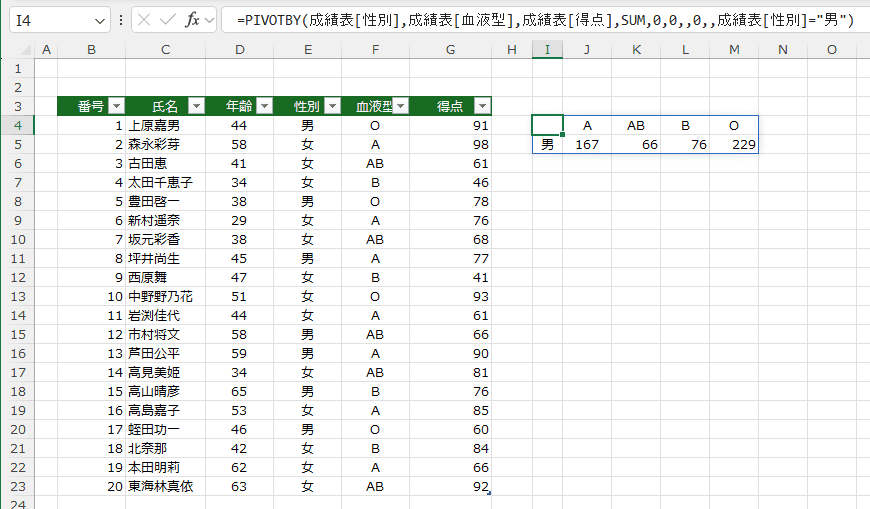Click the 得点 header cell text

pyautogui.click(x=450, y=106)
